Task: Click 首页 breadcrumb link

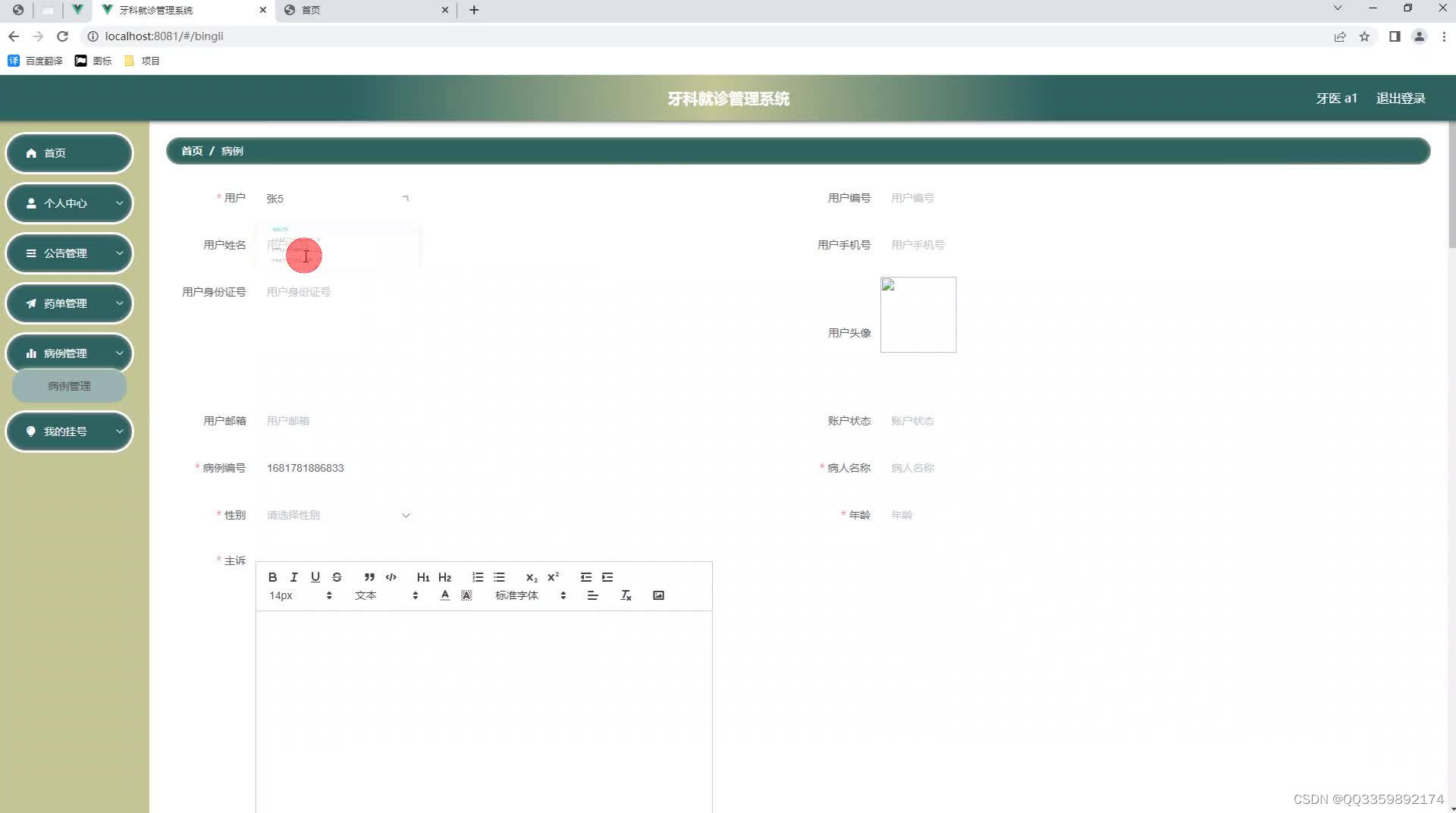Action: pos(192,151)
